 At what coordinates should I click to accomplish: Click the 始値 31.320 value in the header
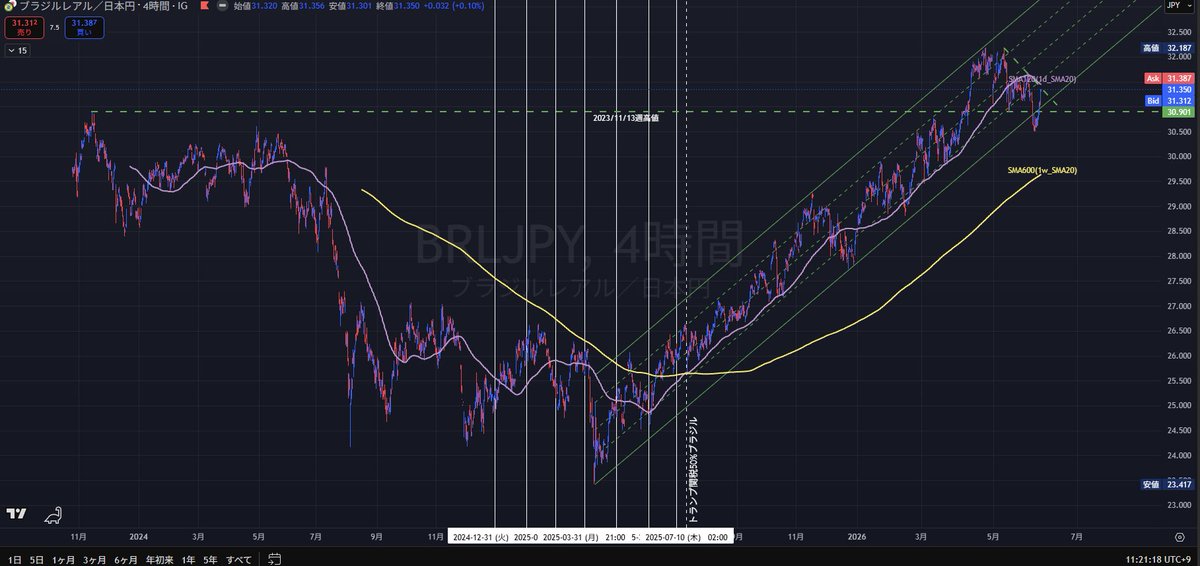[x=263, y=7]
